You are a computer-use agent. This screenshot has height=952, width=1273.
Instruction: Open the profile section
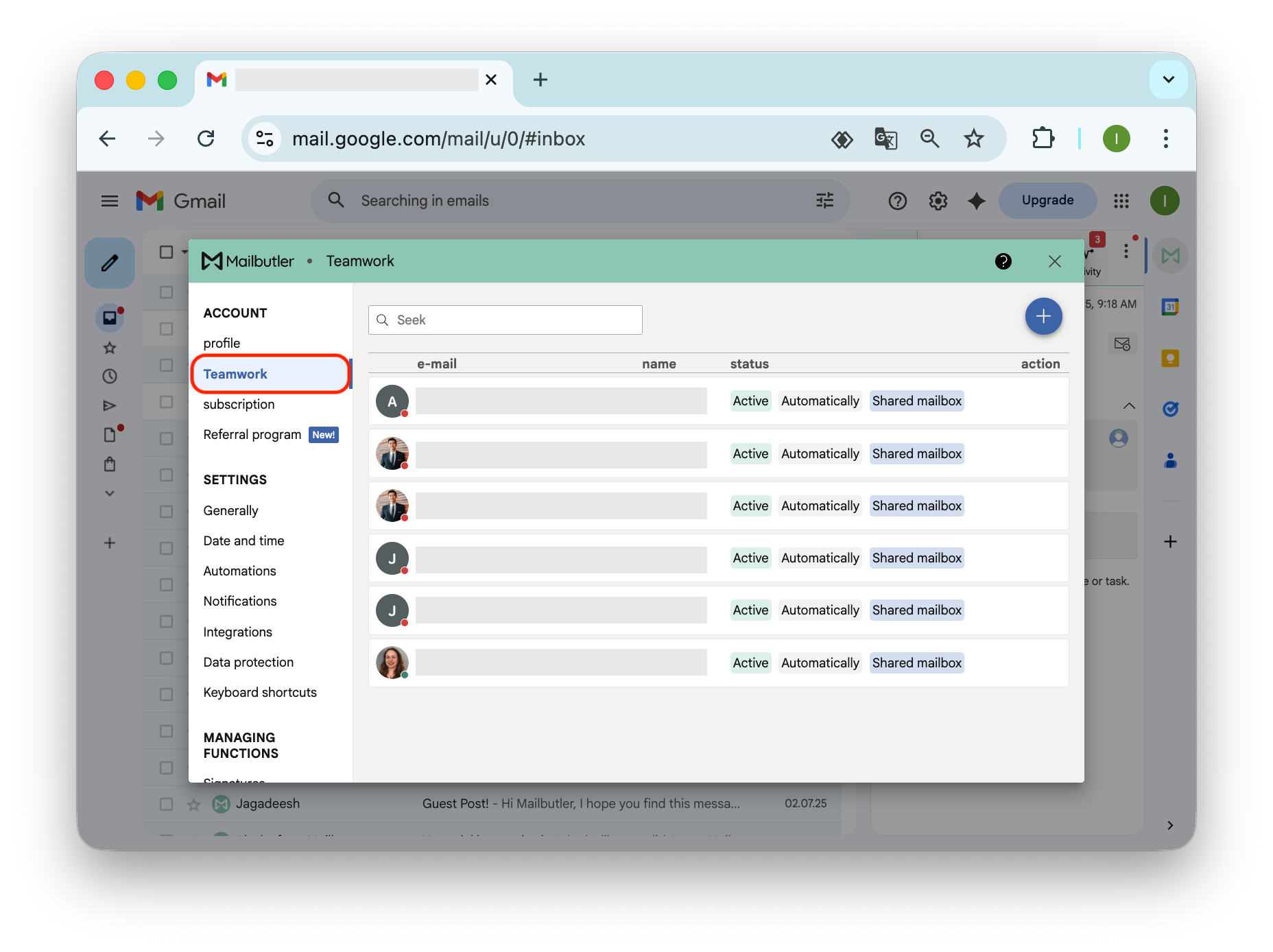click(222, 343)
